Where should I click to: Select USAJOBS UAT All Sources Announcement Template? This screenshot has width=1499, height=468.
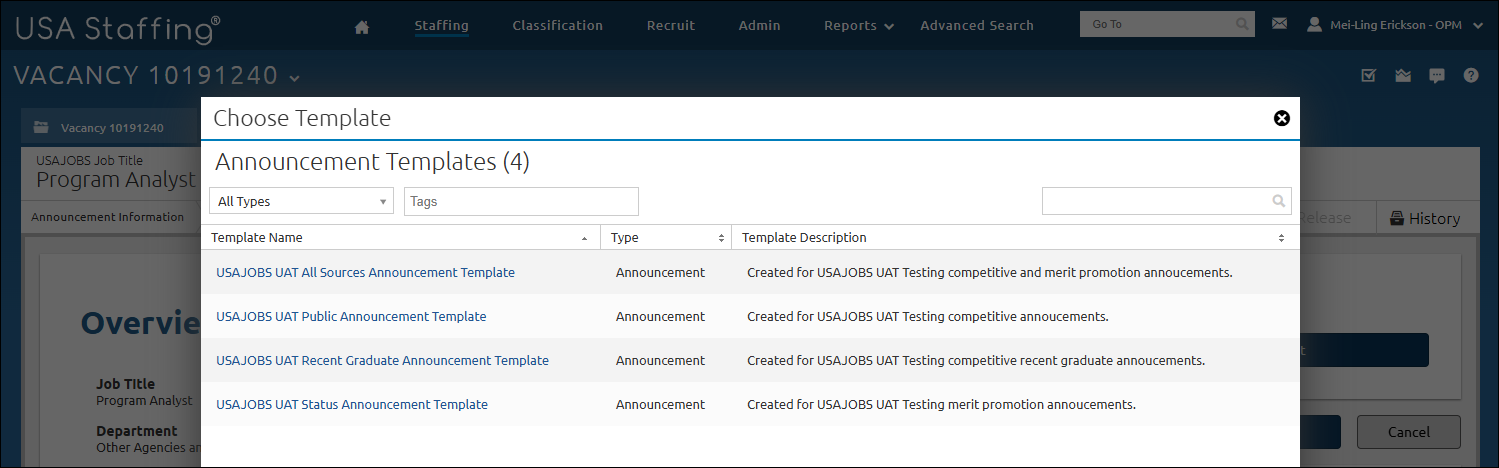pos(365,272)
